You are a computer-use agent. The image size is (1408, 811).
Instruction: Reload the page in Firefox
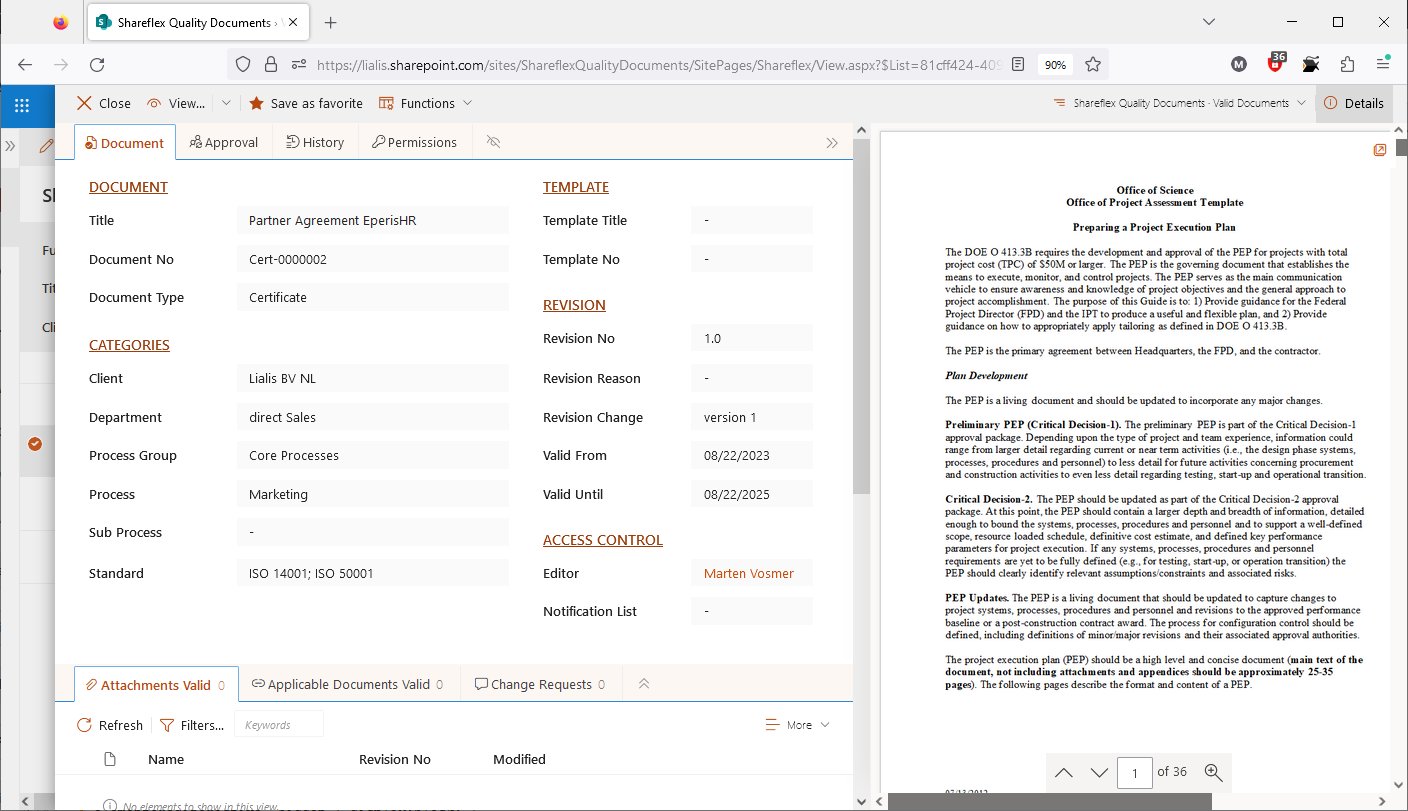point(97,64)
